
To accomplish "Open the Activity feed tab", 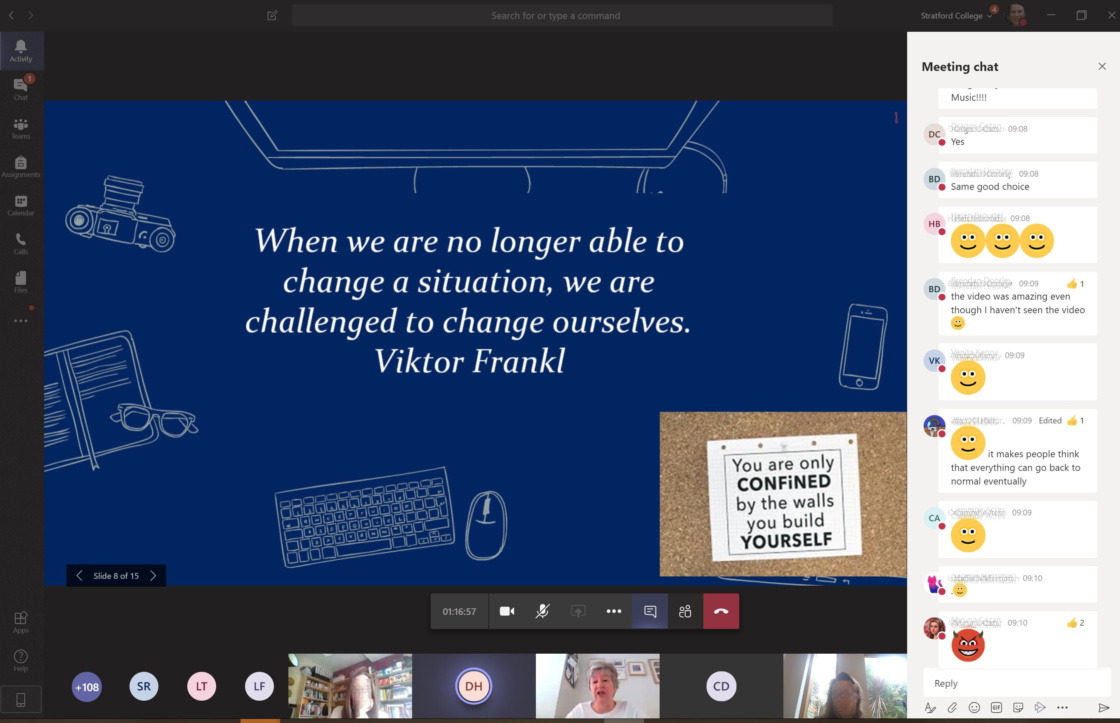I will point(20,48).
